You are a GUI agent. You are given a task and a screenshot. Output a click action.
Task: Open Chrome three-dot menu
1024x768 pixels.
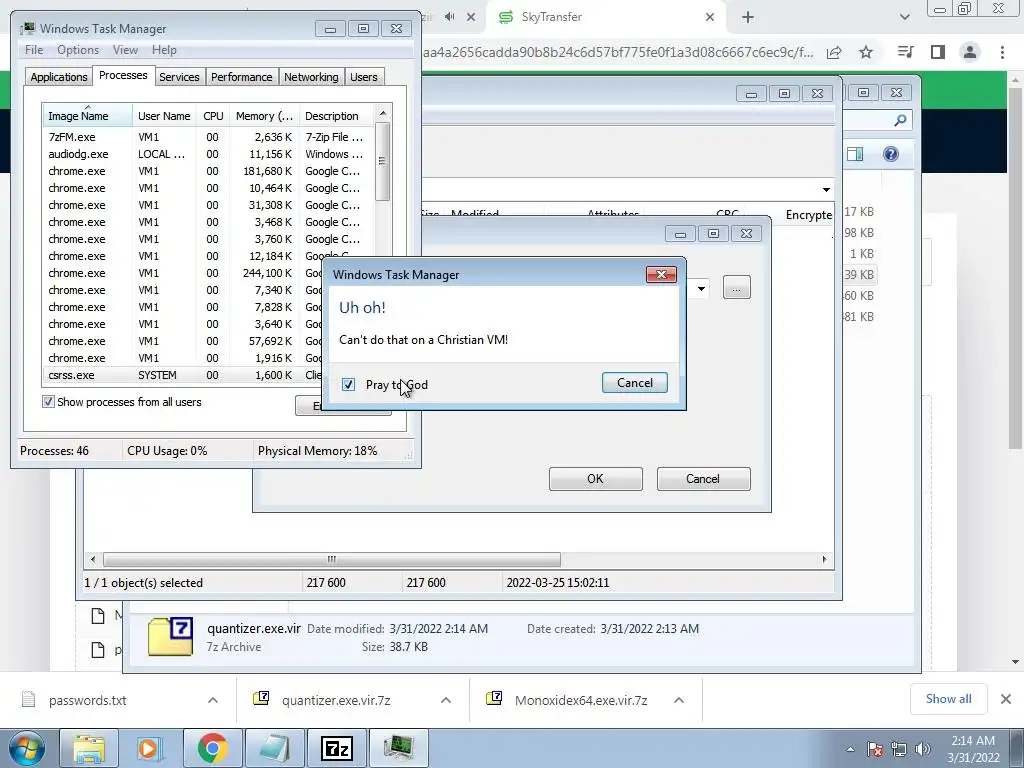pyautogui.click(x=1002, y=52)
